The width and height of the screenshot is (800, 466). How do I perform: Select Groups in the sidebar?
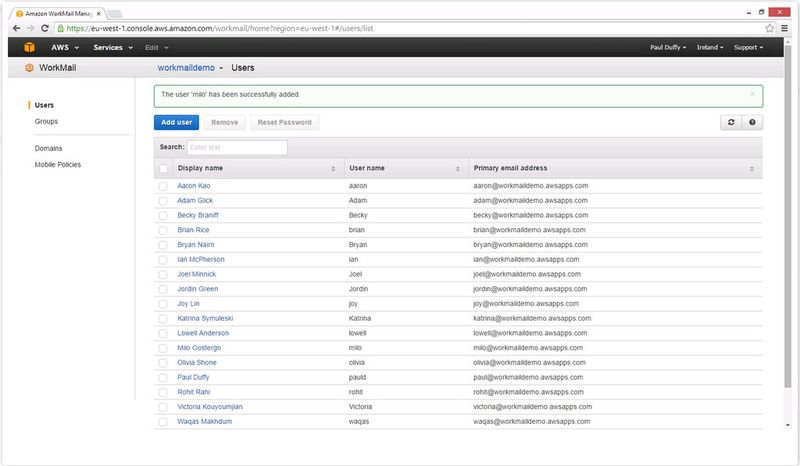click(x=46, y=121)
